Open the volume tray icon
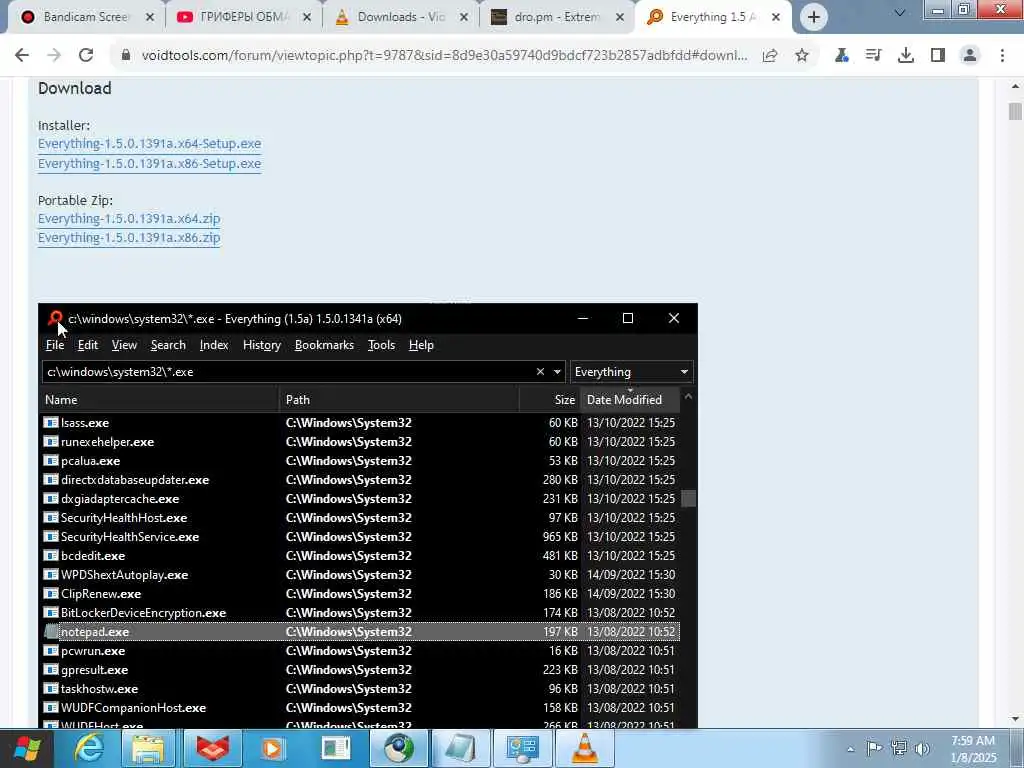 click(922, 748)
